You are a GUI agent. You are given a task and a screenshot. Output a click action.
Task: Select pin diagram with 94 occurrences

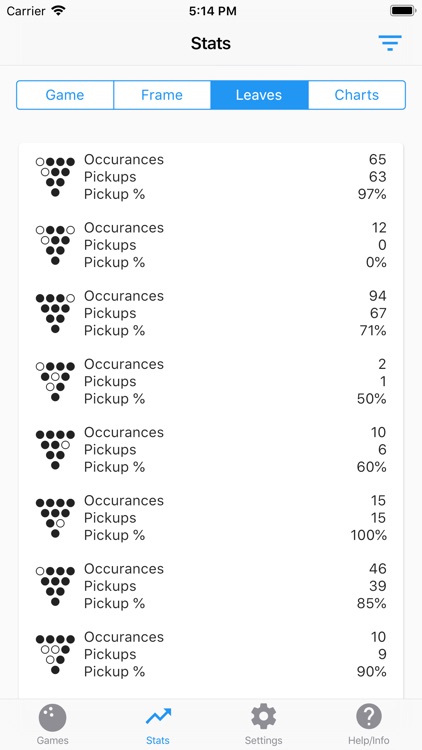click(x=55, y=313)
